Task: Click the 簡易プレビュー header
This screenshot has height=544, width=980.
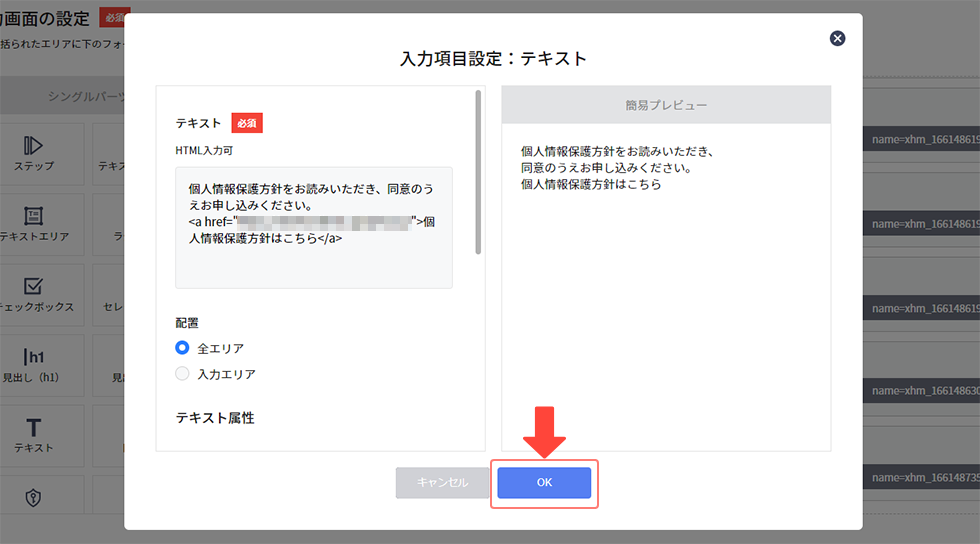Action: 666,105
